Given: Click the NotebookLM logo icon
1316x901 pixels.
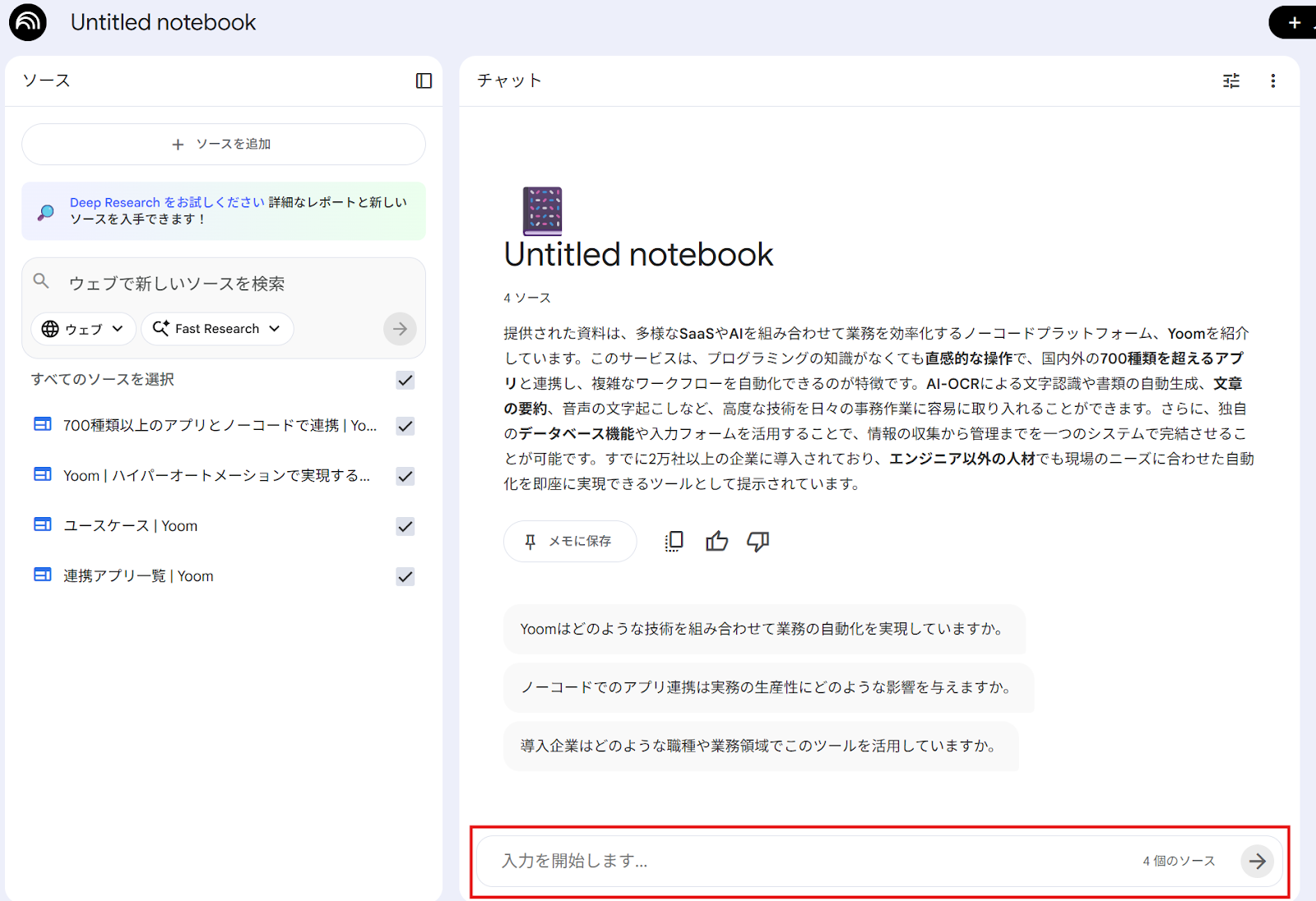Looking at the screenshot, I should tap(28, 22).
